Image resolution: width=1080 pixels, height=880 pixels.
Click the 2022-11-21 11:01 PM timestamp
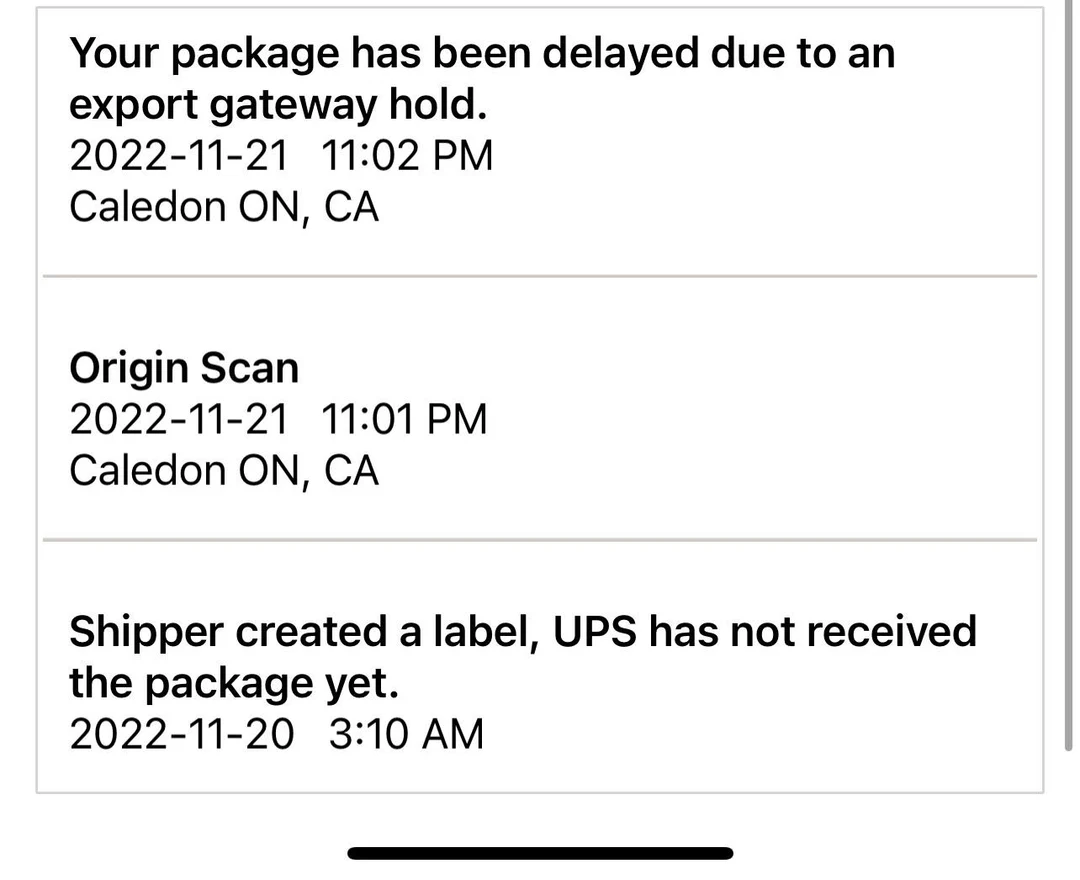[x=278, y=418]
